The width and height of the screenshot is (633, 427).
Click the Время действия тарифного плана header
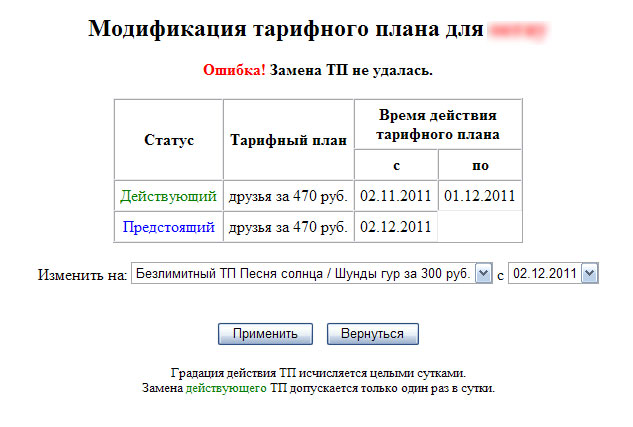[x=438, y=125]
